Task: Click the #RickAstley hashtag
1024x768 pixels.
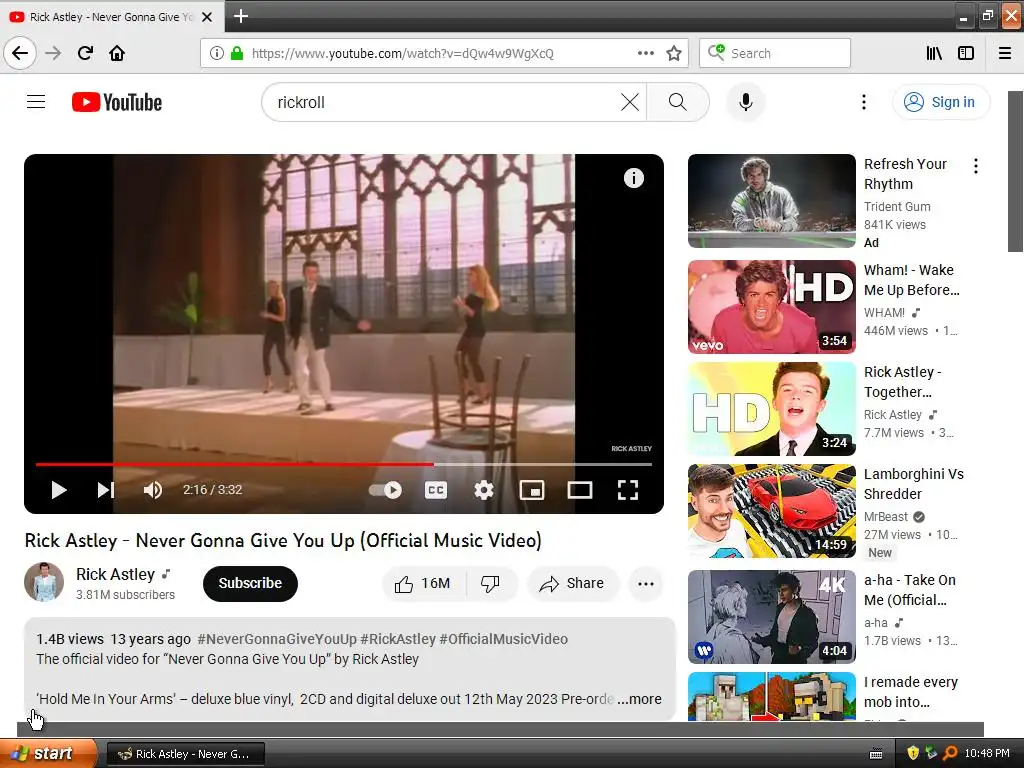Action: [x=398, y=639]
